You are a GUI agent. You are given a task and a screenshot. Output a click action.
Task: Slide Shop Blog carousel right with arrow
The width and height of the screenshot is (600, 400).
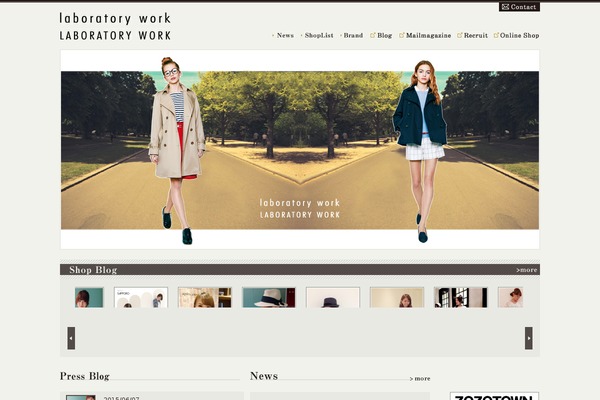528,338
